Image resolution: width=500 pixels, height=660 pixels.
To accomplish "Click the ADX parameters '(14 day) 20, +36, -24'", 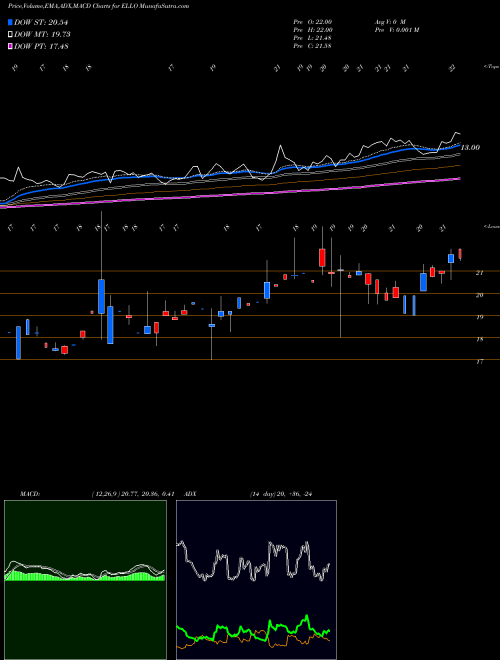I will (281, 494).
